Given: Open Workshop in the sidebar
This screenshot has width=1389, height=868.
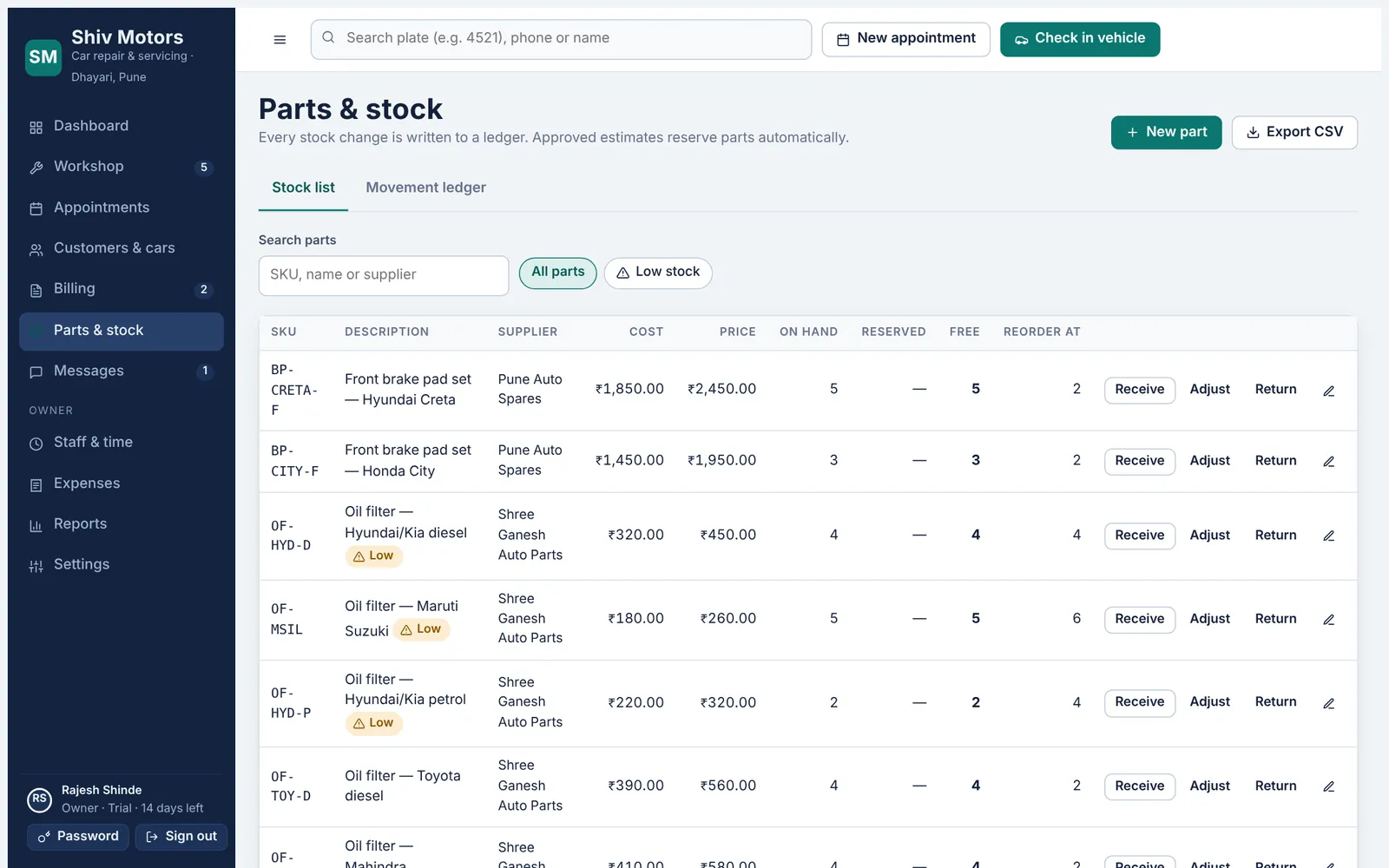Looking at the screenshot, I should click(122, 167).
